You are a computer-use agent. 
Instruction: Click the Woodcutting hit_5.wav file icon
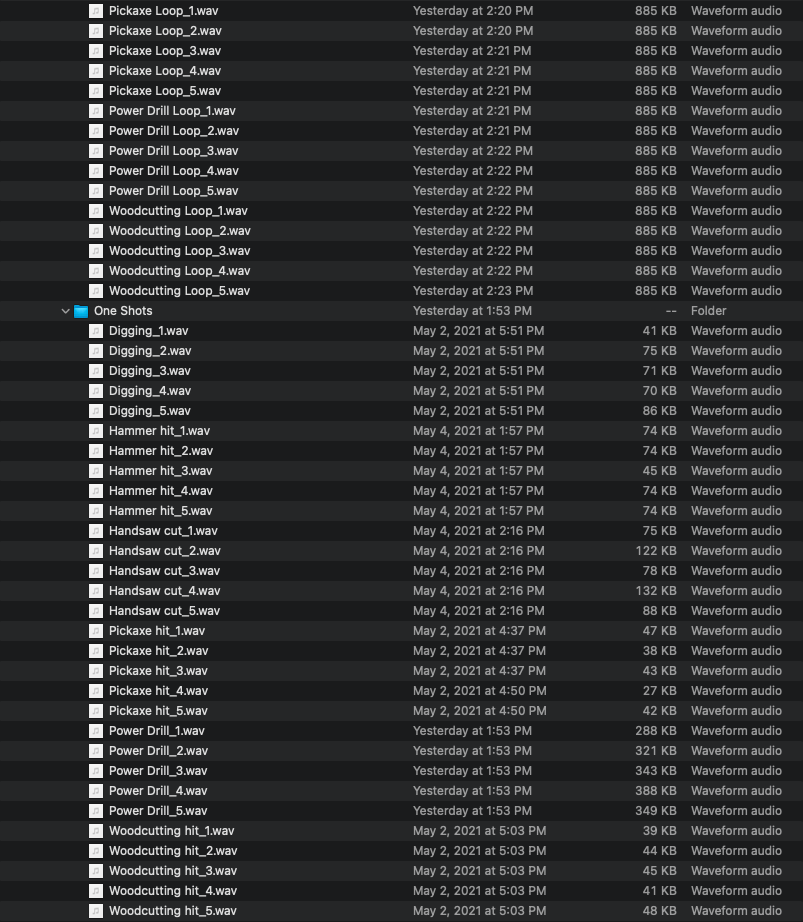(96, 911)
